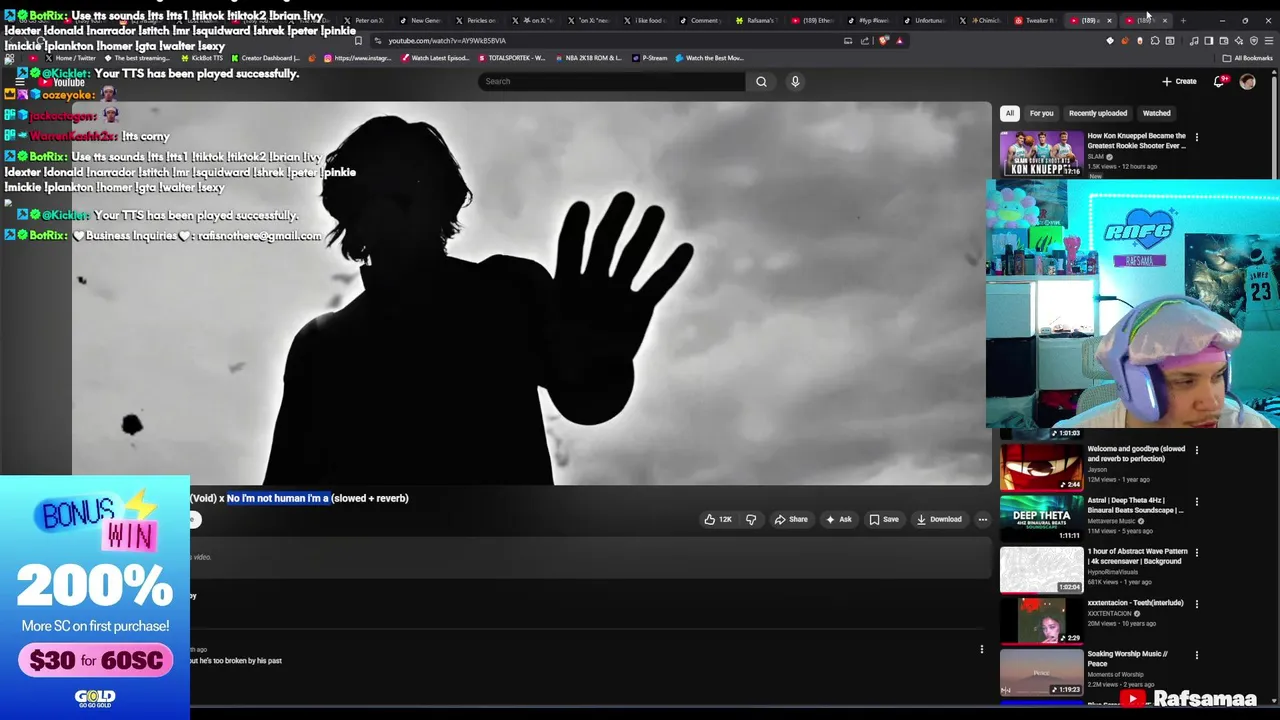The image size is (1280, 720).
Task: Click the Ask button below the video
Action: point(838,519)
